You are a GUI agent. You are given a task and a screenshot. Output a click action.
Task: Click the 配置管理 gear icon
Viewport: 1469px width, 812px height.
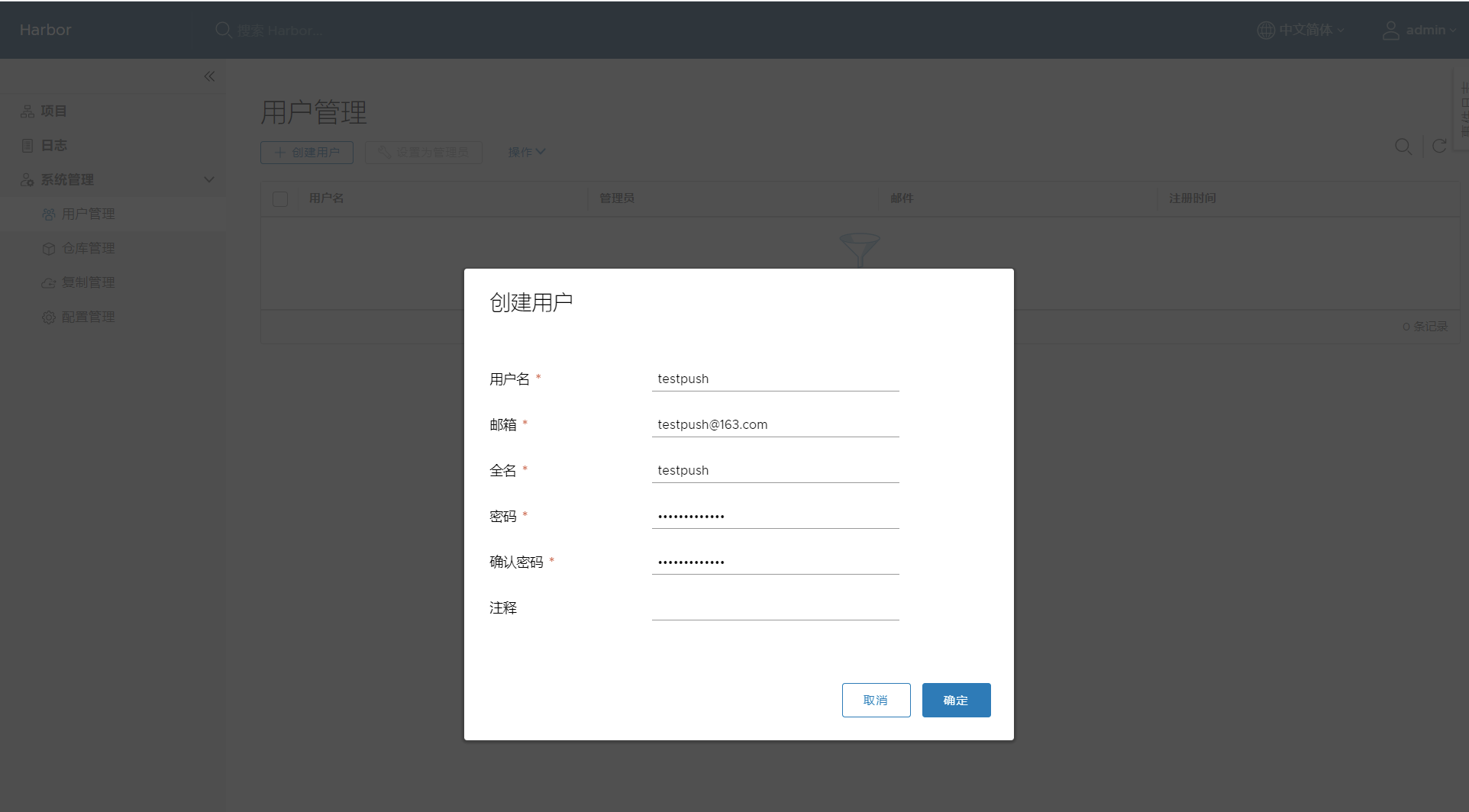49,317
